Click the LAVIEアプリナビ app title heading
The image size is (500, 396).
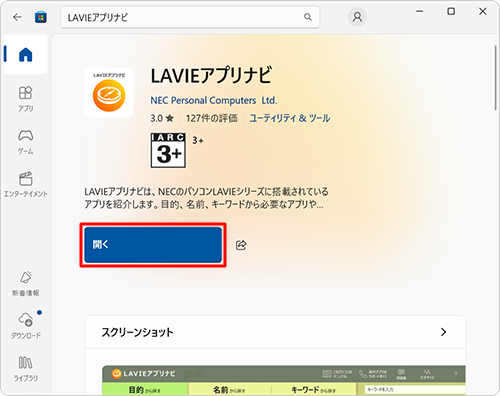click(211, 75)
